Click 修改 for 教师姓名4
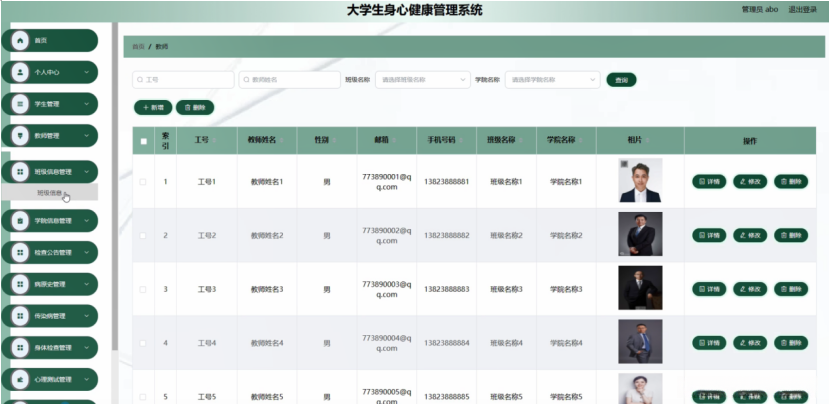Viewport: 832px width, 407px height. pos(750,343)
